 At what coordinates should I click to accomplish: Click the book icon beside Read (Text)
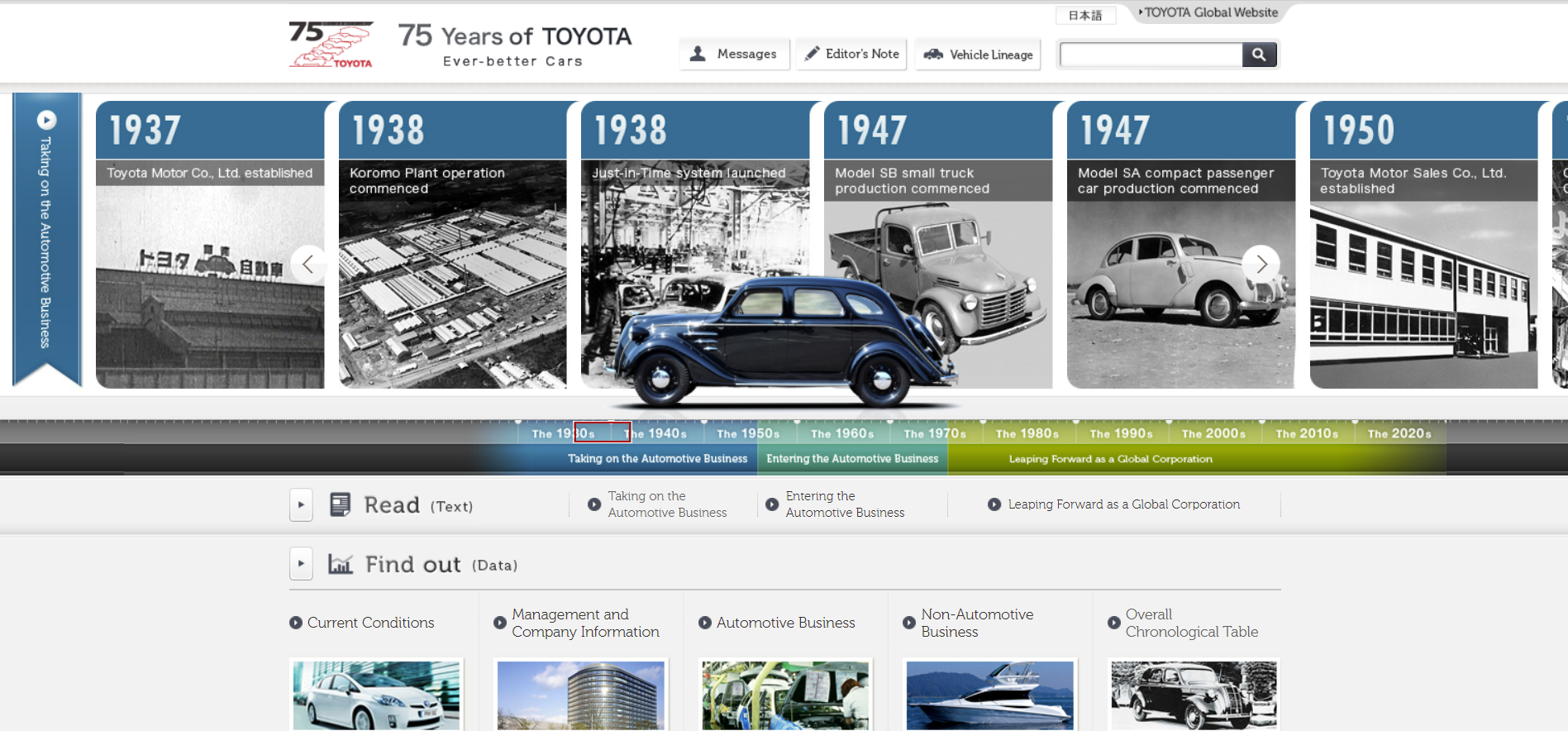coord(340,504)
